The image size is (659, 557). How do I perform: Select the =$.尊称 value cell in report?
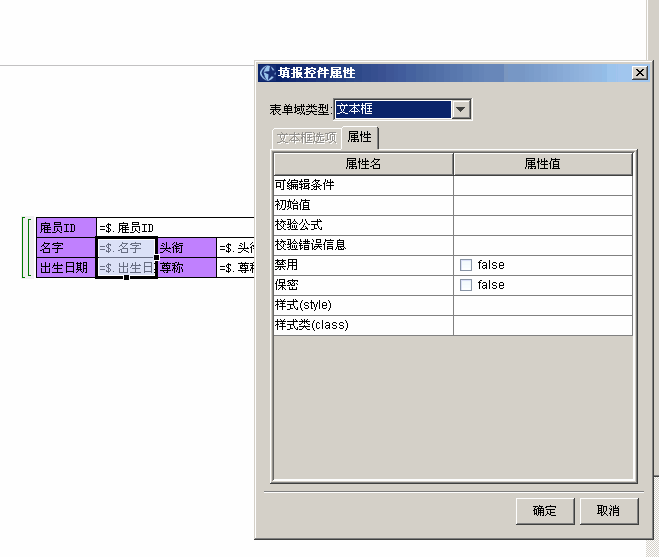(x=236, y=268)
